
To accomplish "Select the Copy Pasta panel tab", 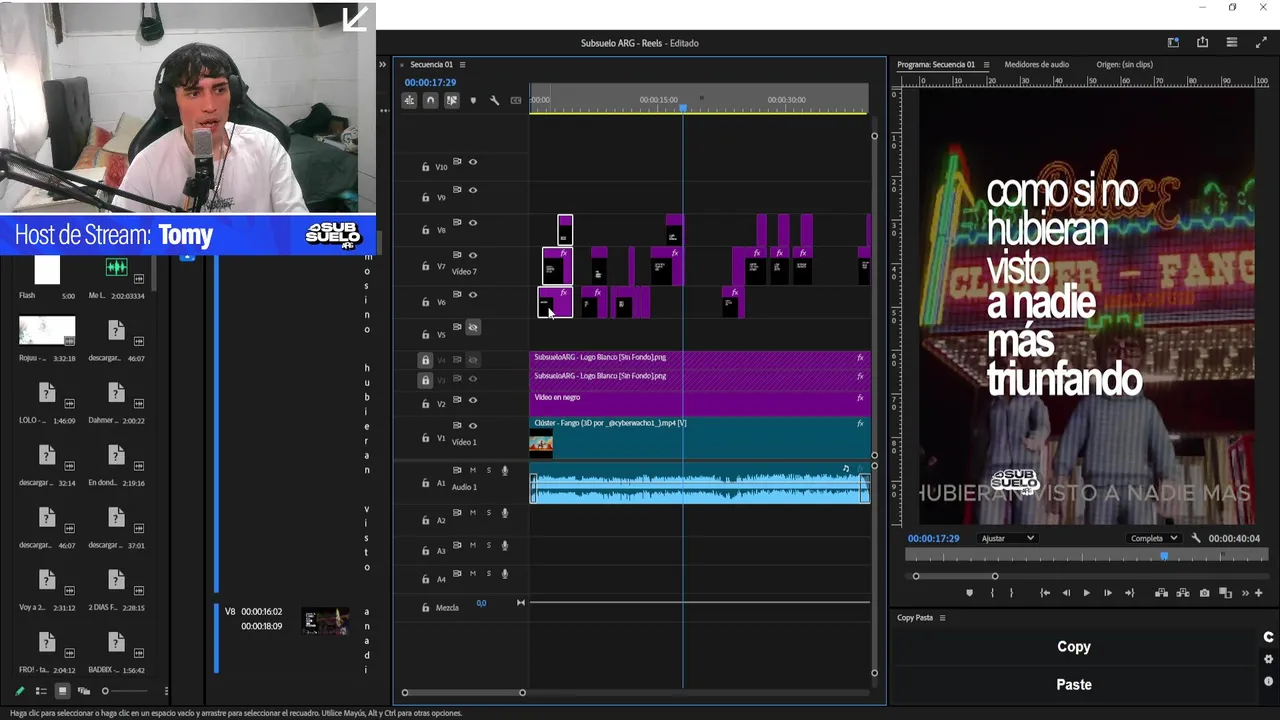I will [x=915, y=618].
